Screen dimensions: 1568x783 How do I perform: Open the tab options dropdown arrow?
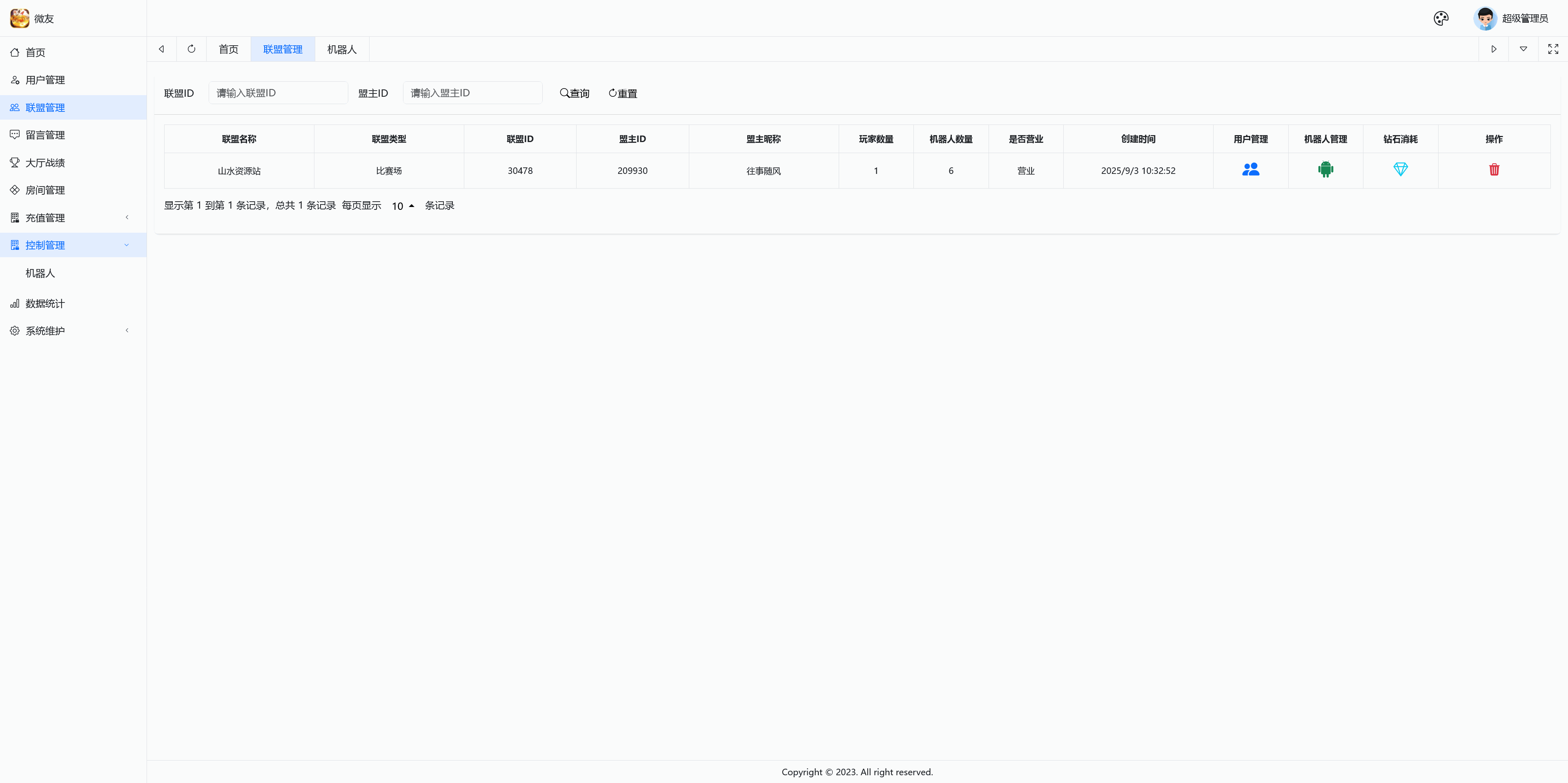click(x=1523, y=49)
